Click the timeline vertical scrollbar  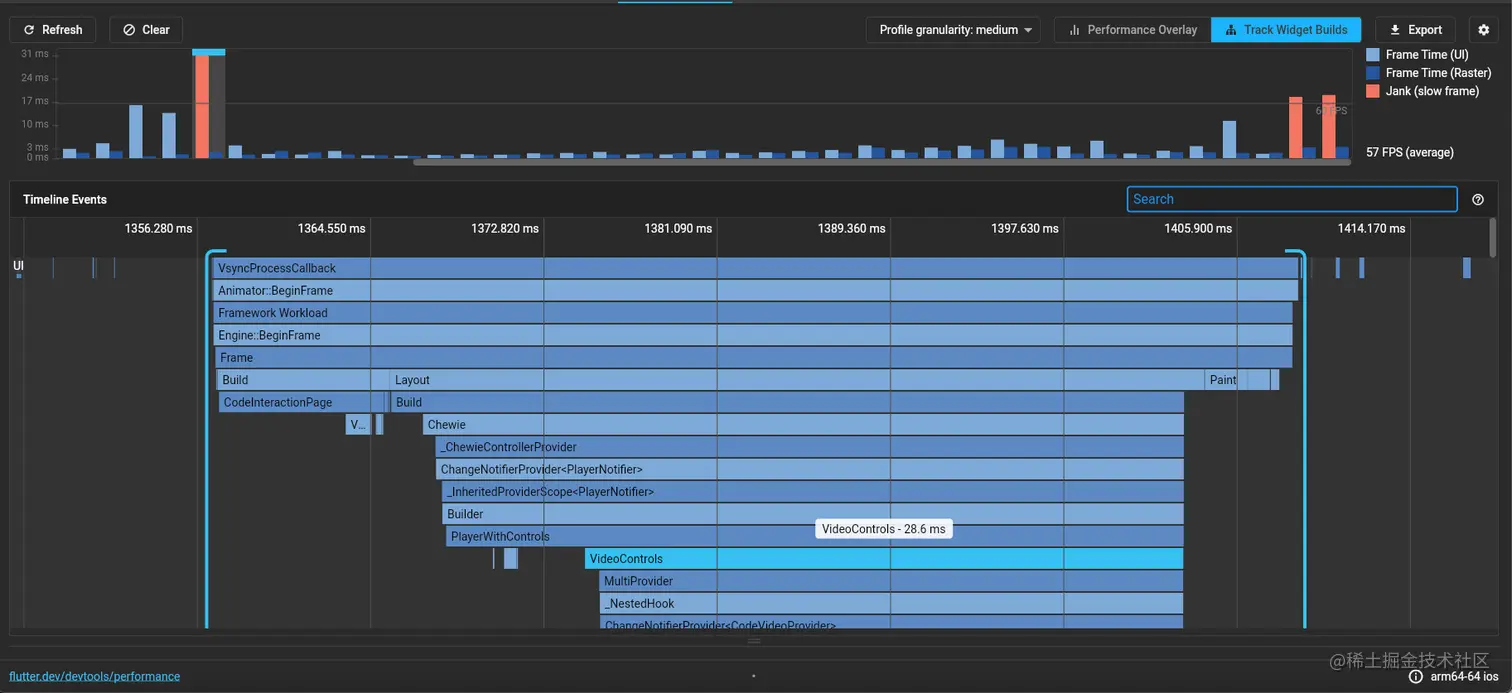tap(1493, 239)
